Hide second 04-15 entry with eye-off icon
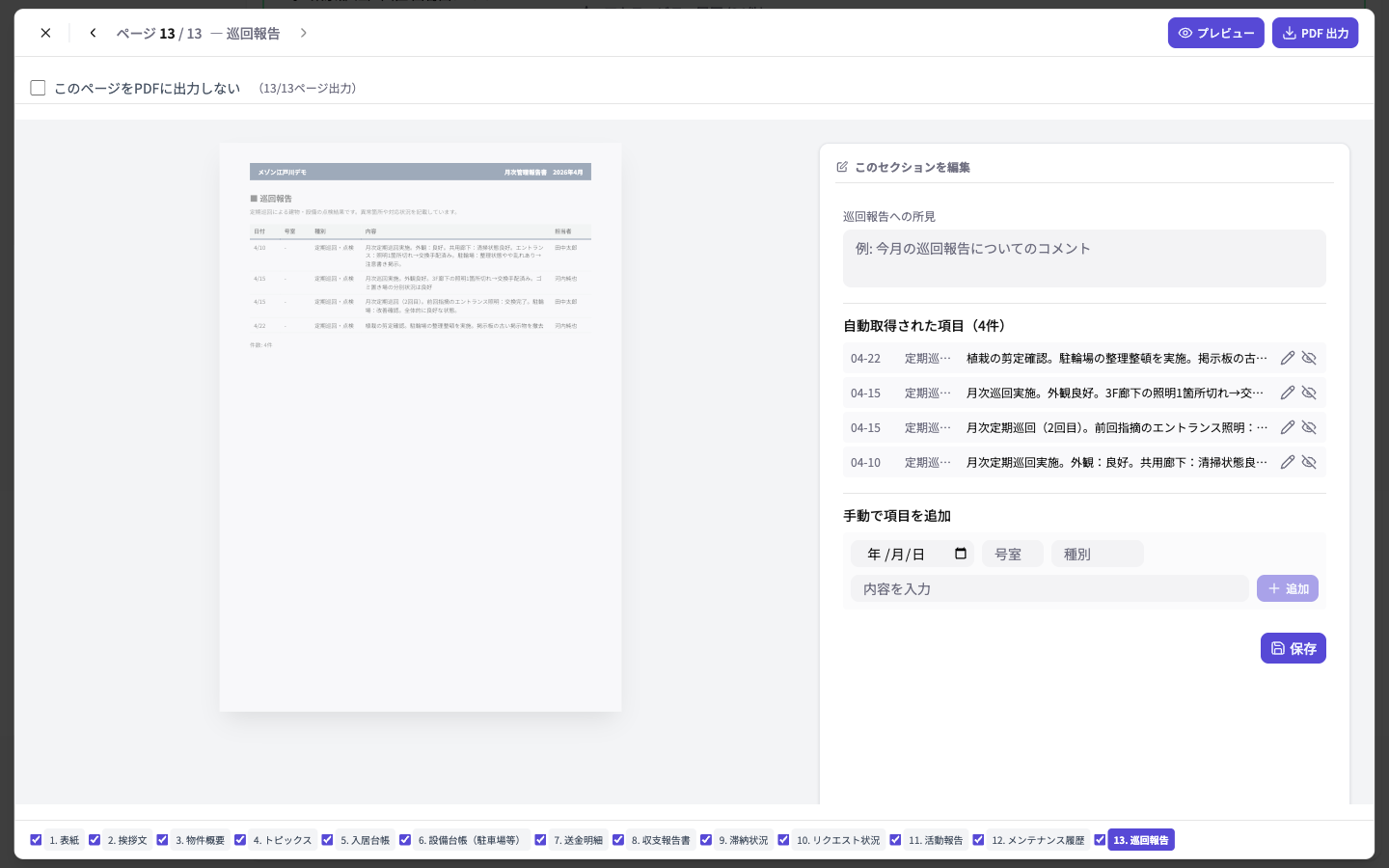 pos(1309,427)
